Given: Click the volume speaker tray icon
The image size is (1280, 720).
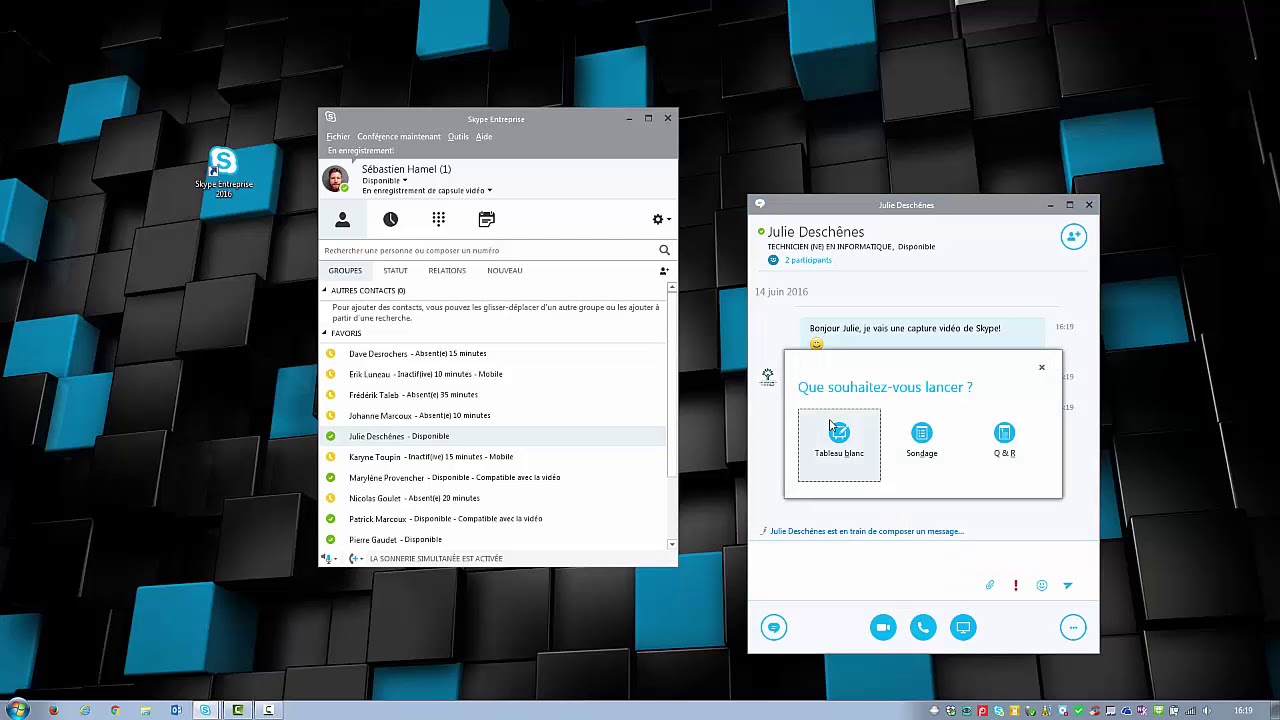Looking at the screenshot, I should (1206, 711).
